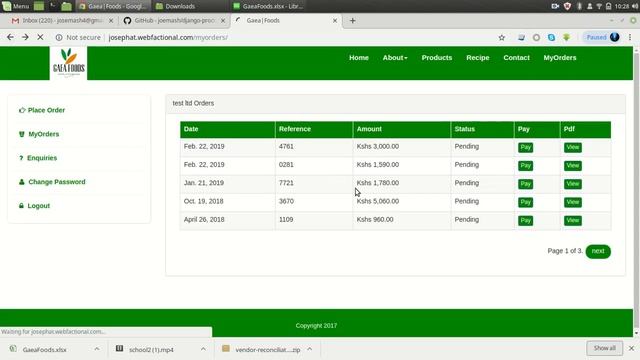Expand options for school2 (1).mp4 download

coord(203,349)
